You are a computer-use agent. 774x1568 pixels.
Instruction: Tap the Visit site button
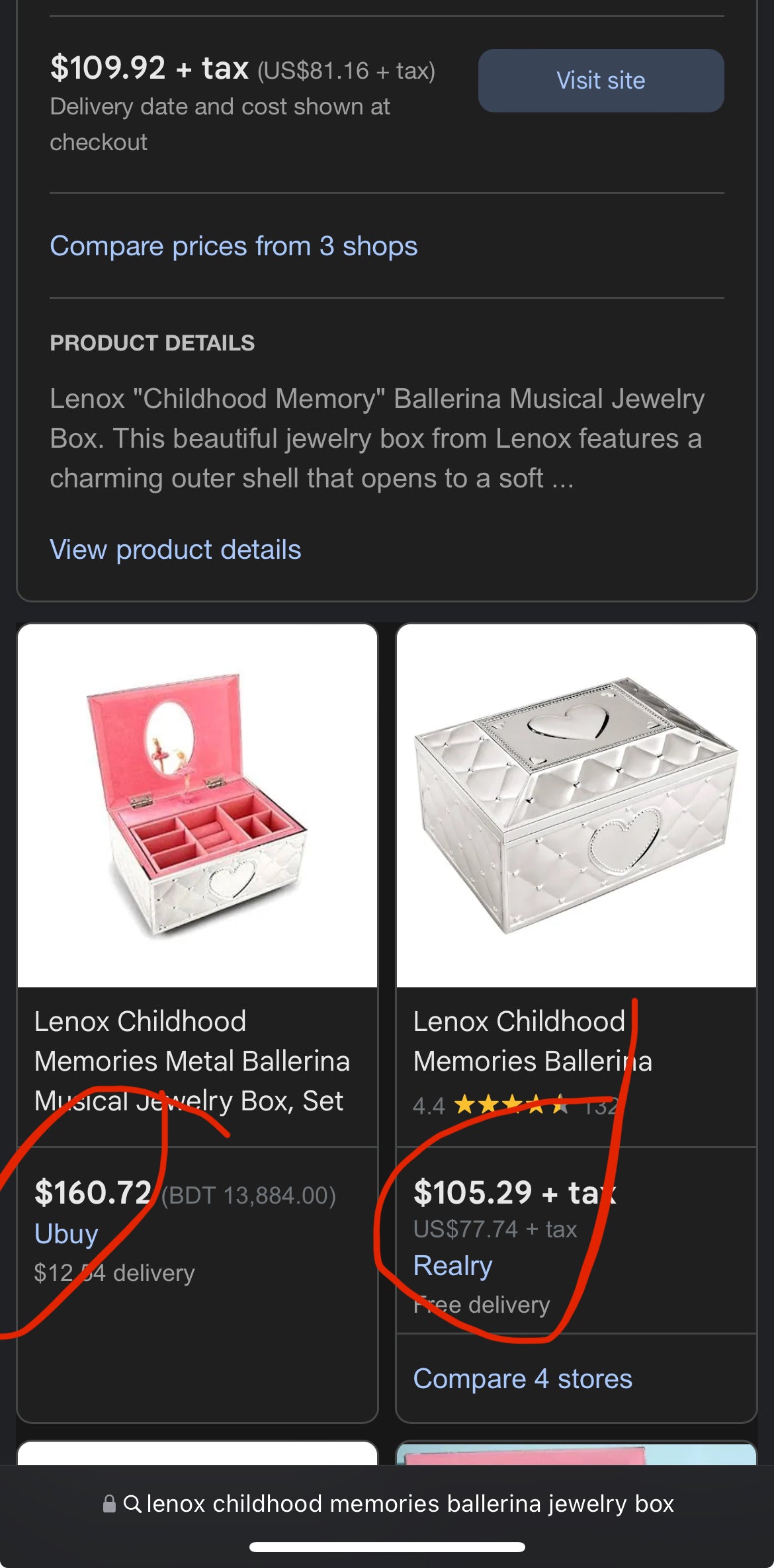pos(600,80)
